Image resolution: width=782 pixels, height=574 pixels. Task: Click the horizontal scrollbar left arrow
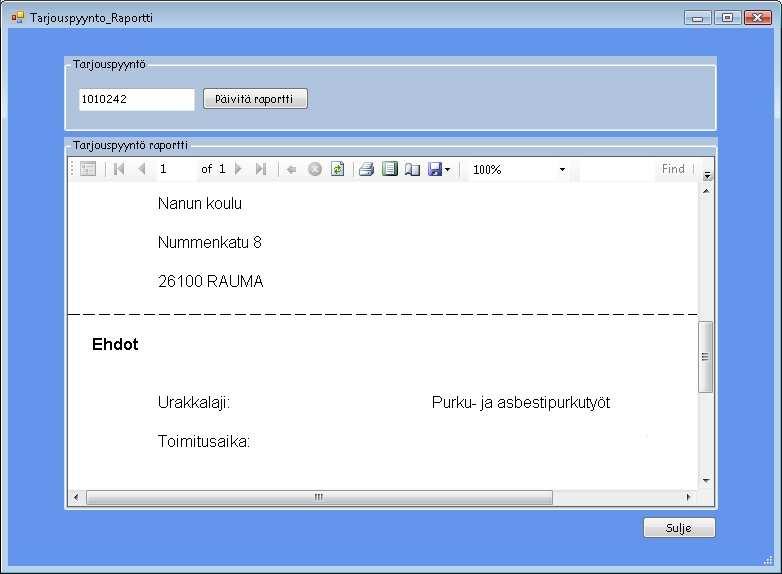coord(76,497)
